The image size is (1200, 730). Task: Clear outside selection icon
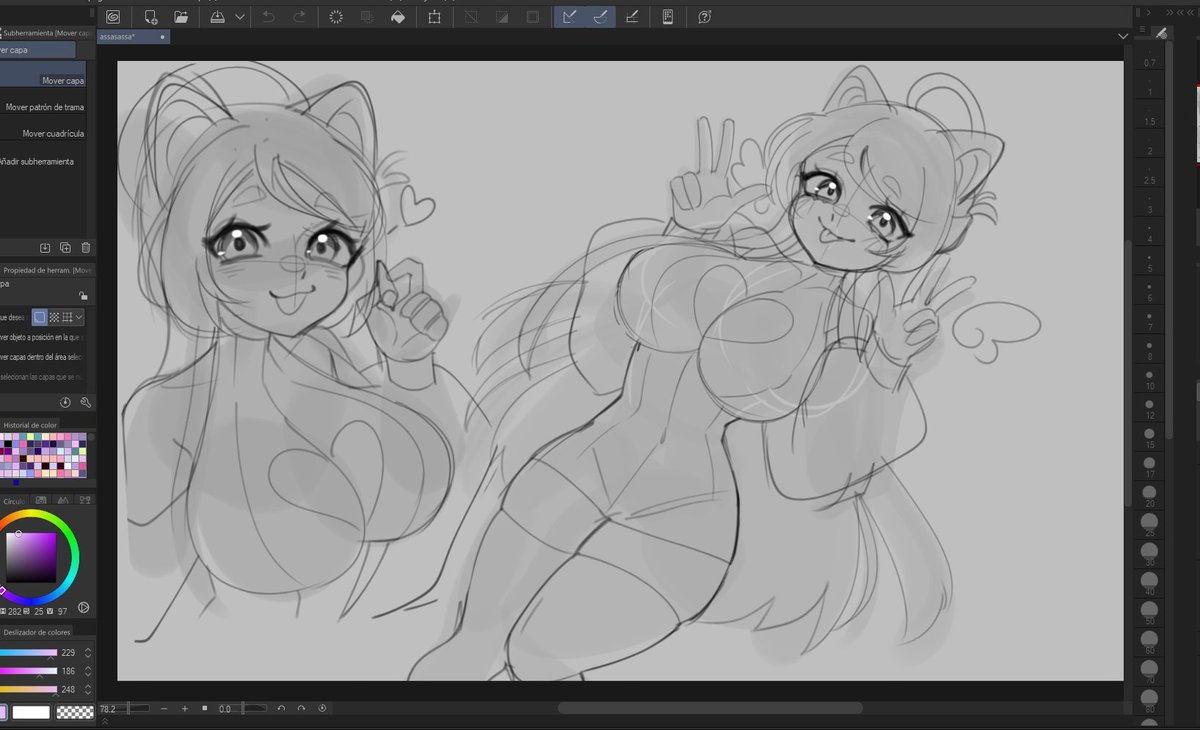click(367, 17)
